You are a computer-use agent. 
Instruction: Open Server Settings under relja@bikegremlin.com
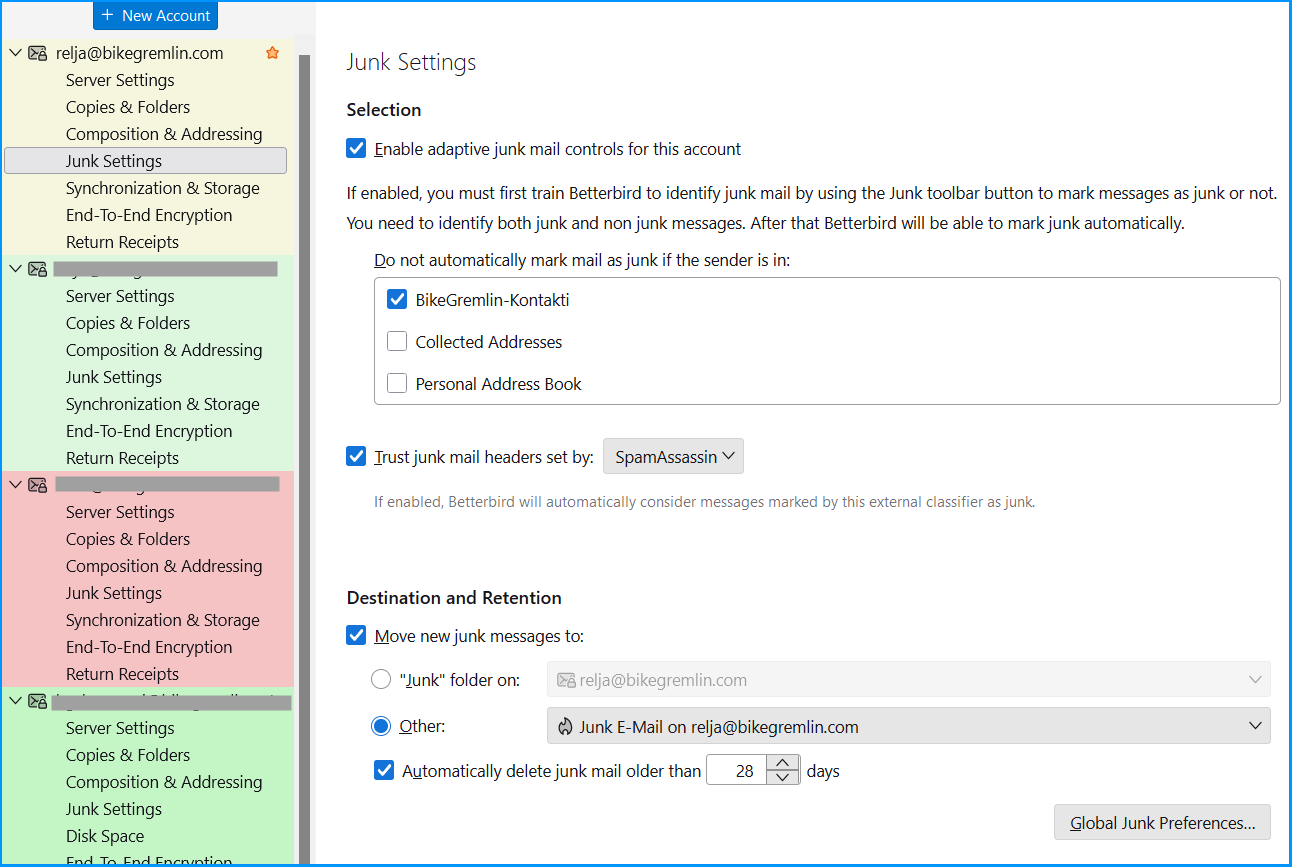point(120,80)
